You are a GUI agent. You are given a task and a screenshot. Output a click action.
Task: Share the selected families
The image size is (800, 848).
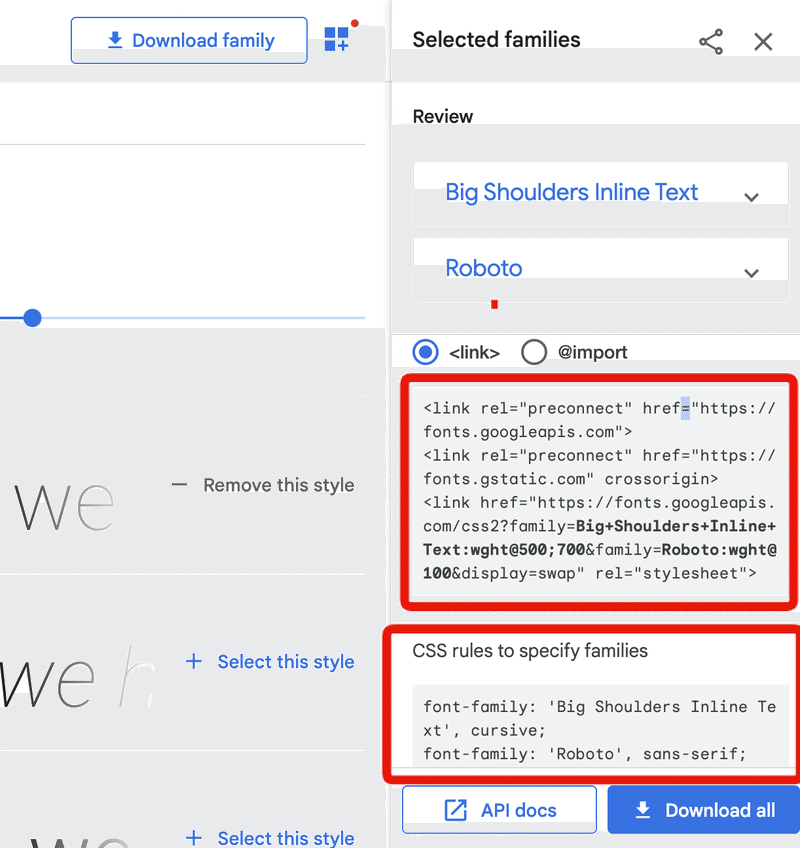(x=711, y=42)
